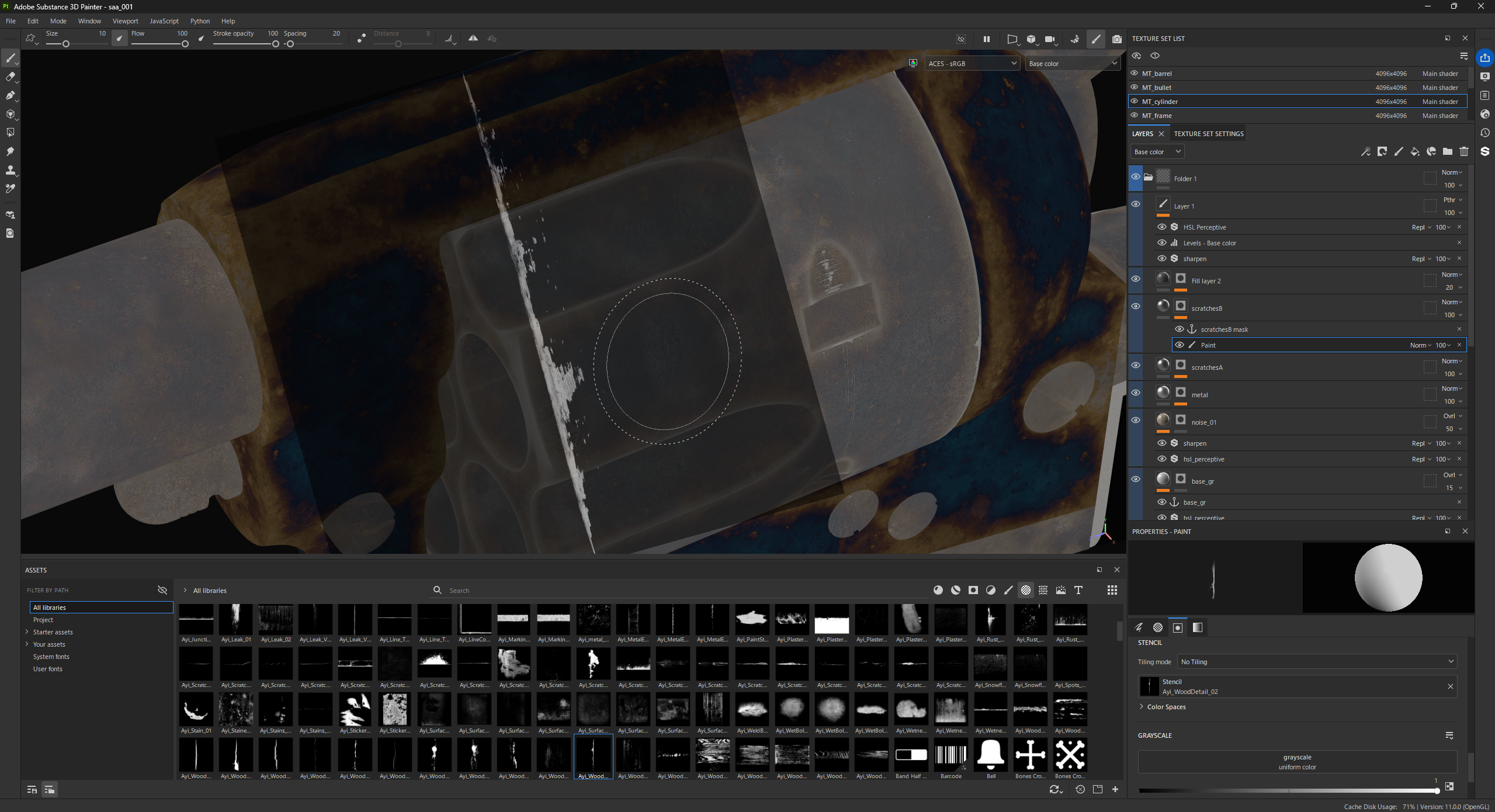Open the Viewport menu

tap(125, 21)
